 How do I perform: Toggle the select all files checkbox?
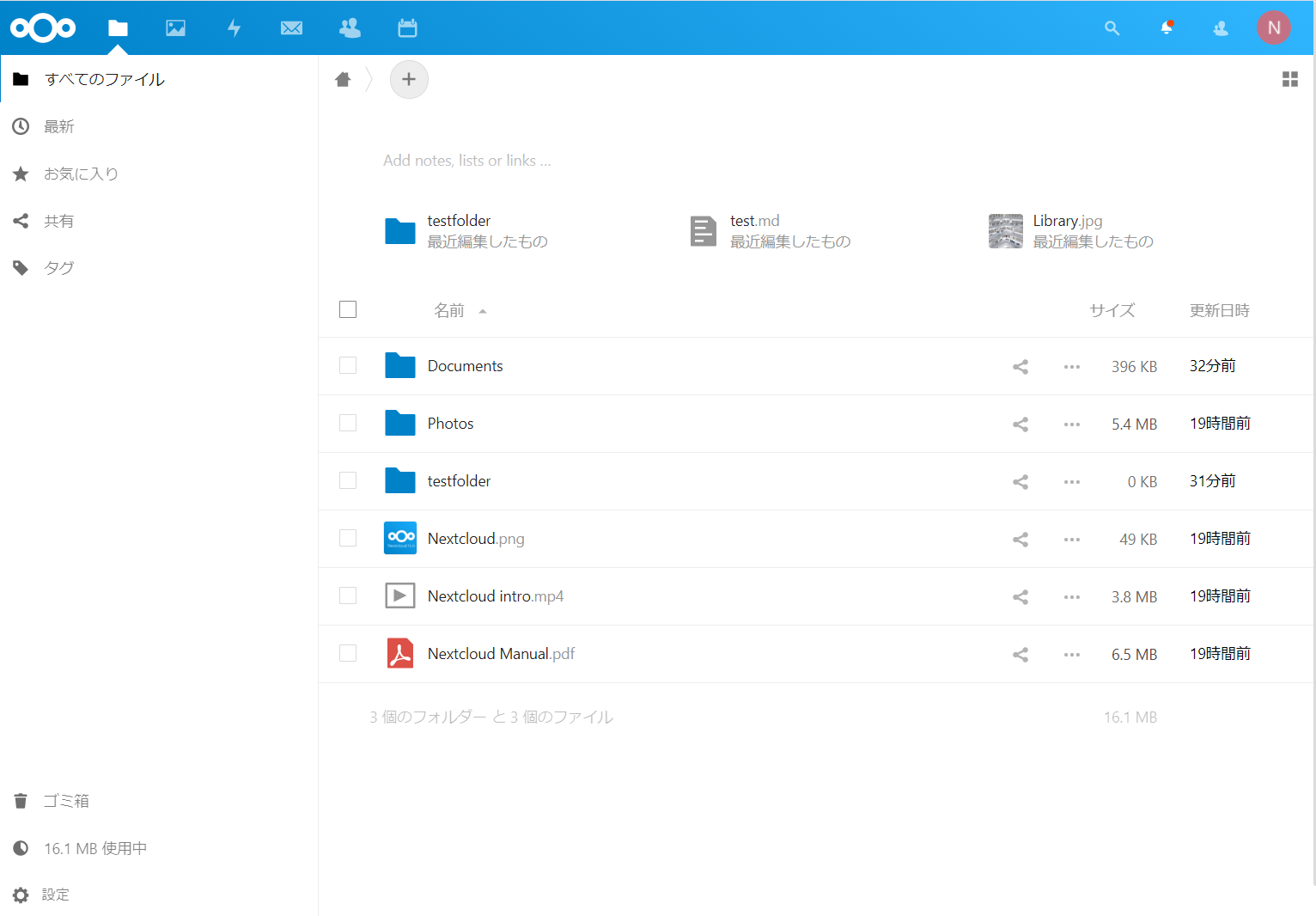pyautogui.click(x=348, y=309)
